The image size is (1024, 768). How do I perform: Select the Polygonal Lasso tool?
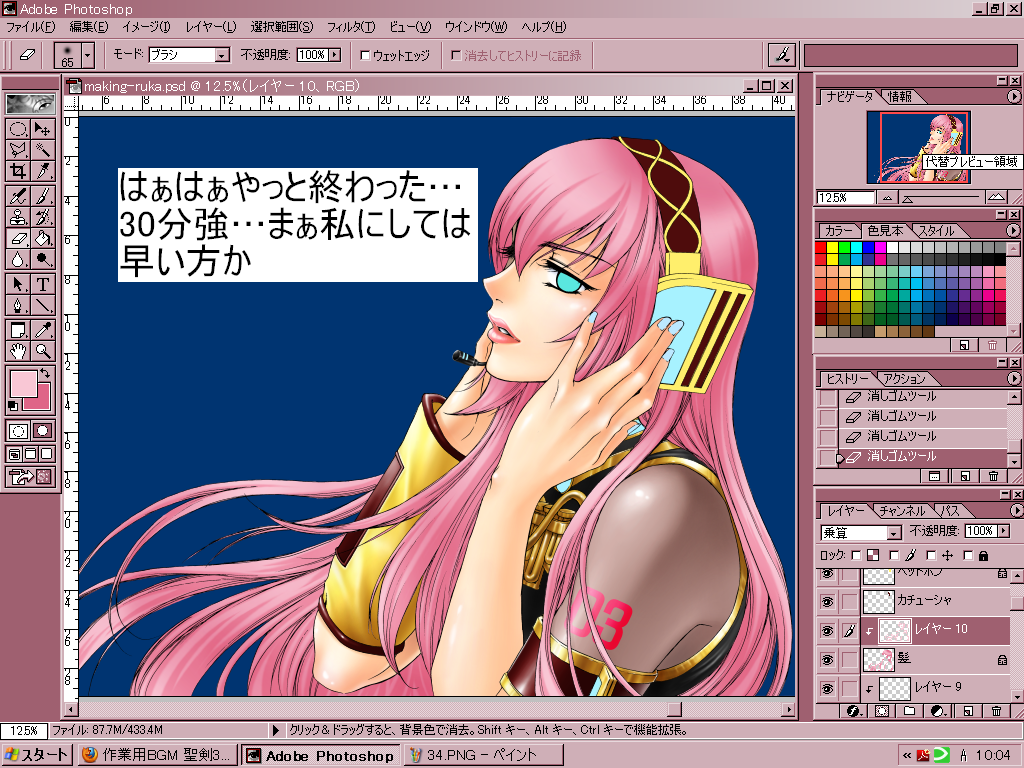(18, 150)
